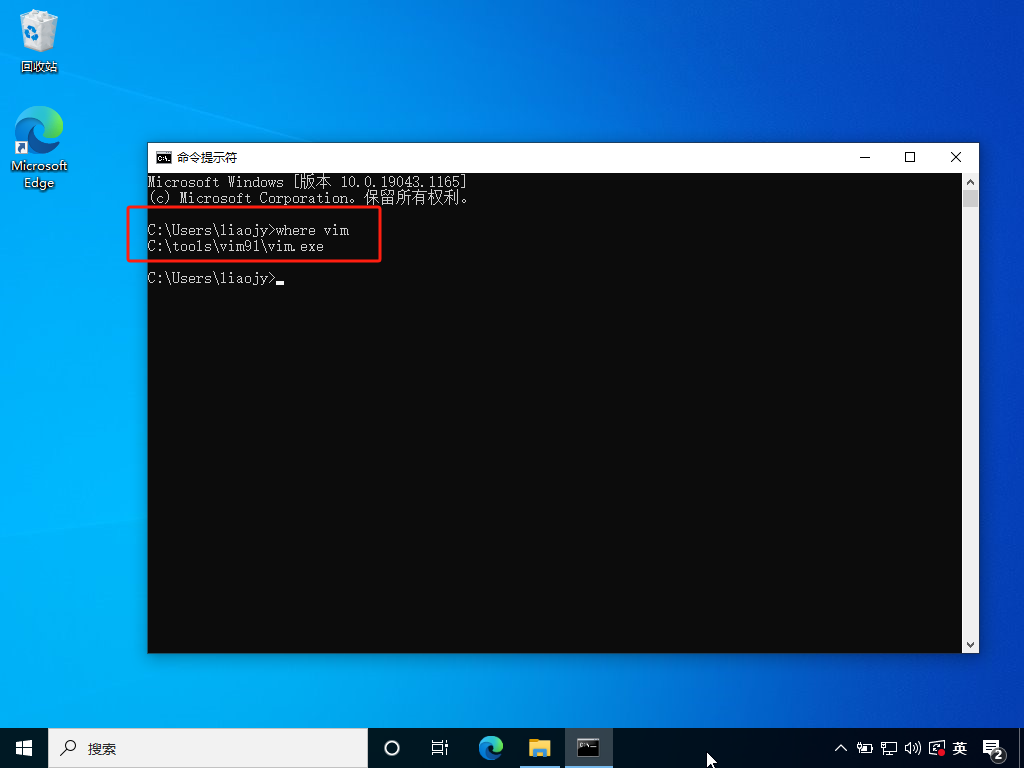Viewport: 1024px width, 768px height.
Task: Click the output path C:\tools\vim91\vim.exe
Action: pos(236,246)
